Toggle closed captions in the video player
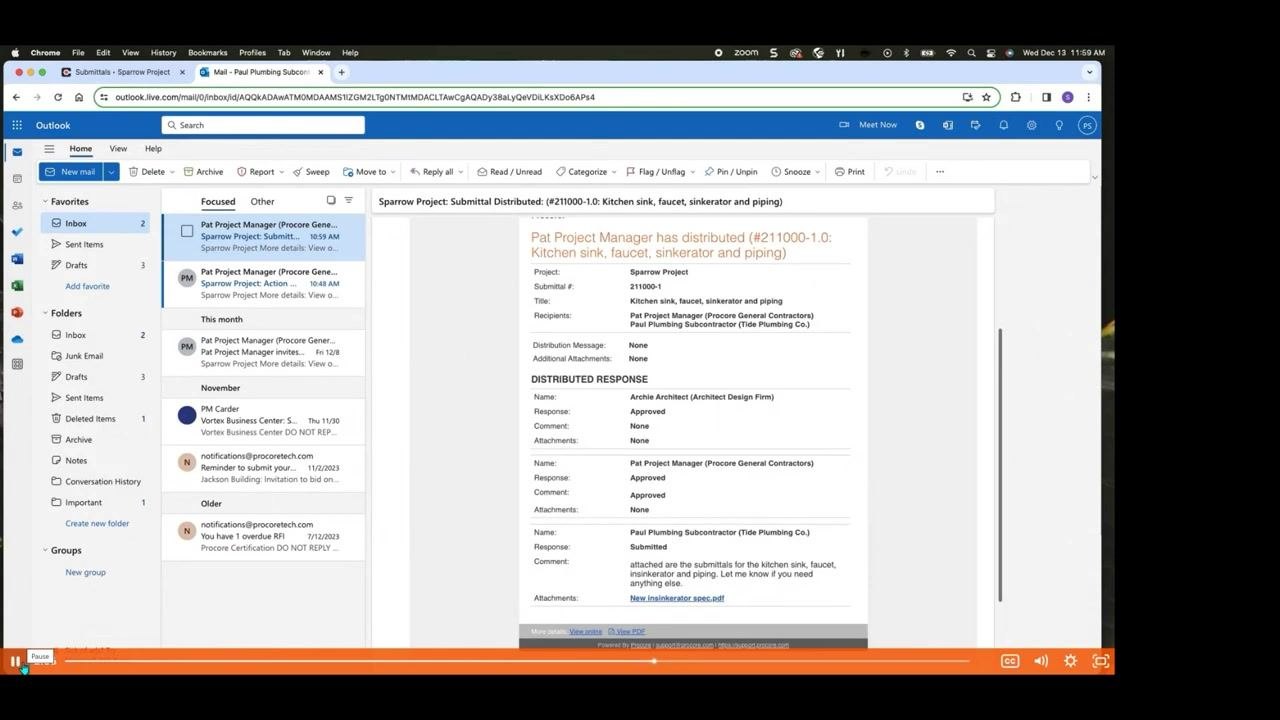The width and height of the screenshot is (1280, 720). [1010, 661]
